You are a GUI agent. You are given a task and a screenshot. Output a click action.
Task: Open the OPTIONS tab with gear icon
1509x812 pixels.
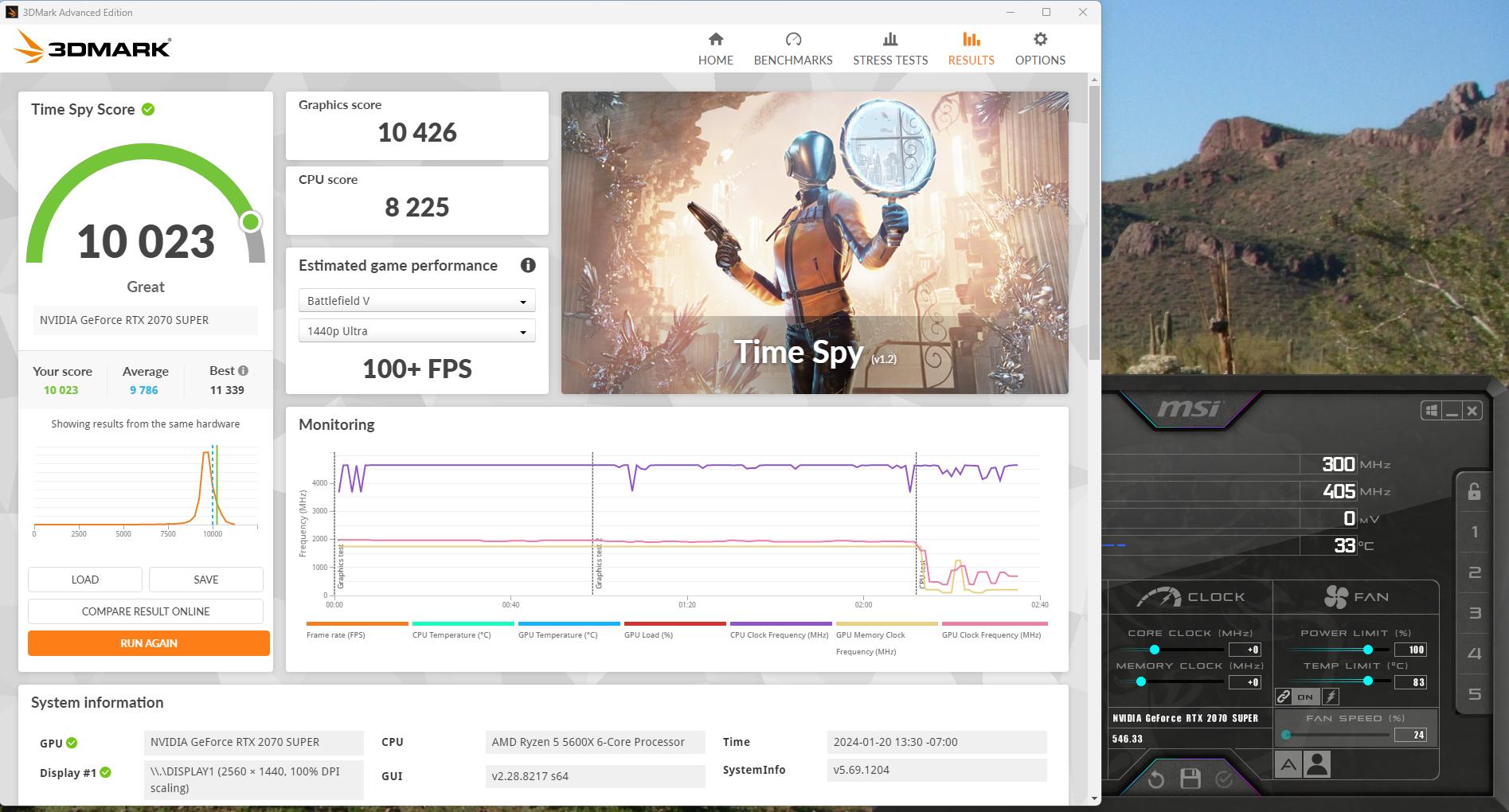coord(1040,49)
